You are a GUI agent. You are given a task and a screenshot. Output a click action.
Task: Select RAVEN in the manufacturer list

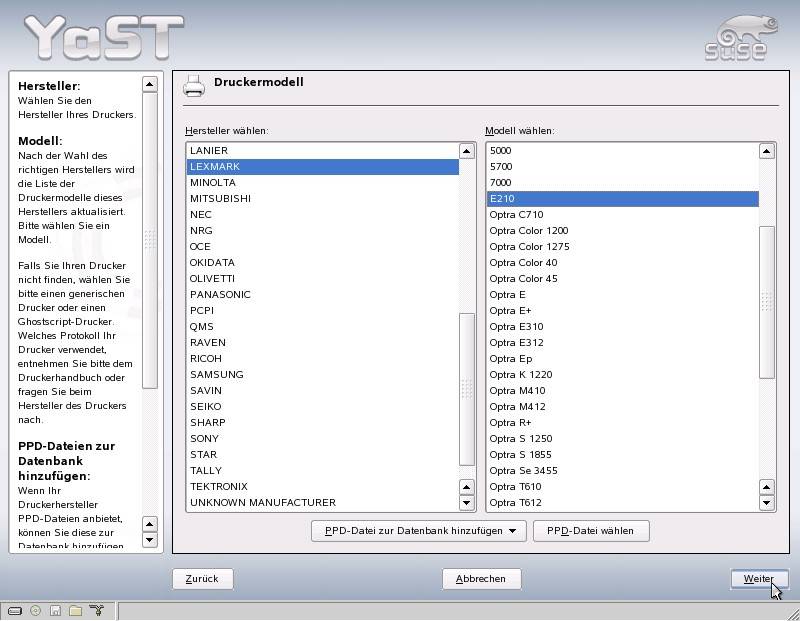[322, 342]
